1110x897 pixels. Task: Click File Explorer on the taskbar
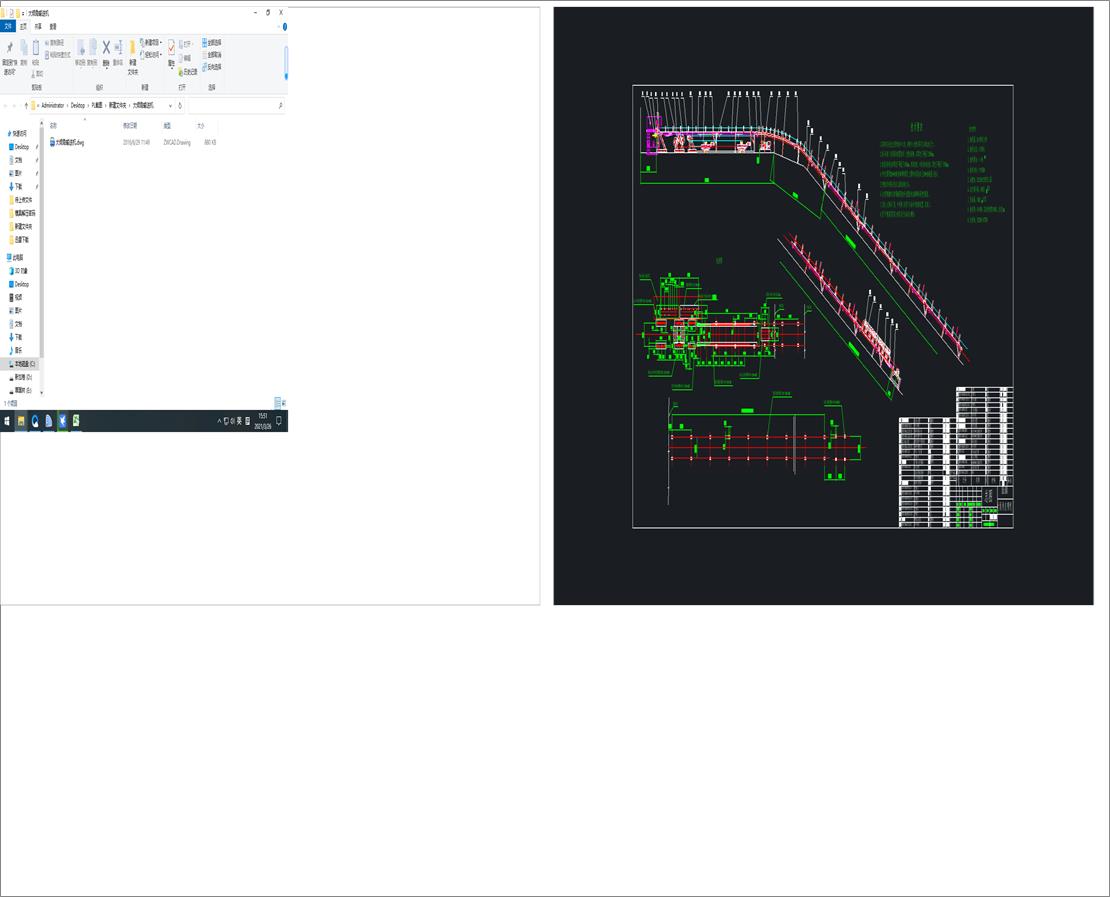[x=21, y=421]
